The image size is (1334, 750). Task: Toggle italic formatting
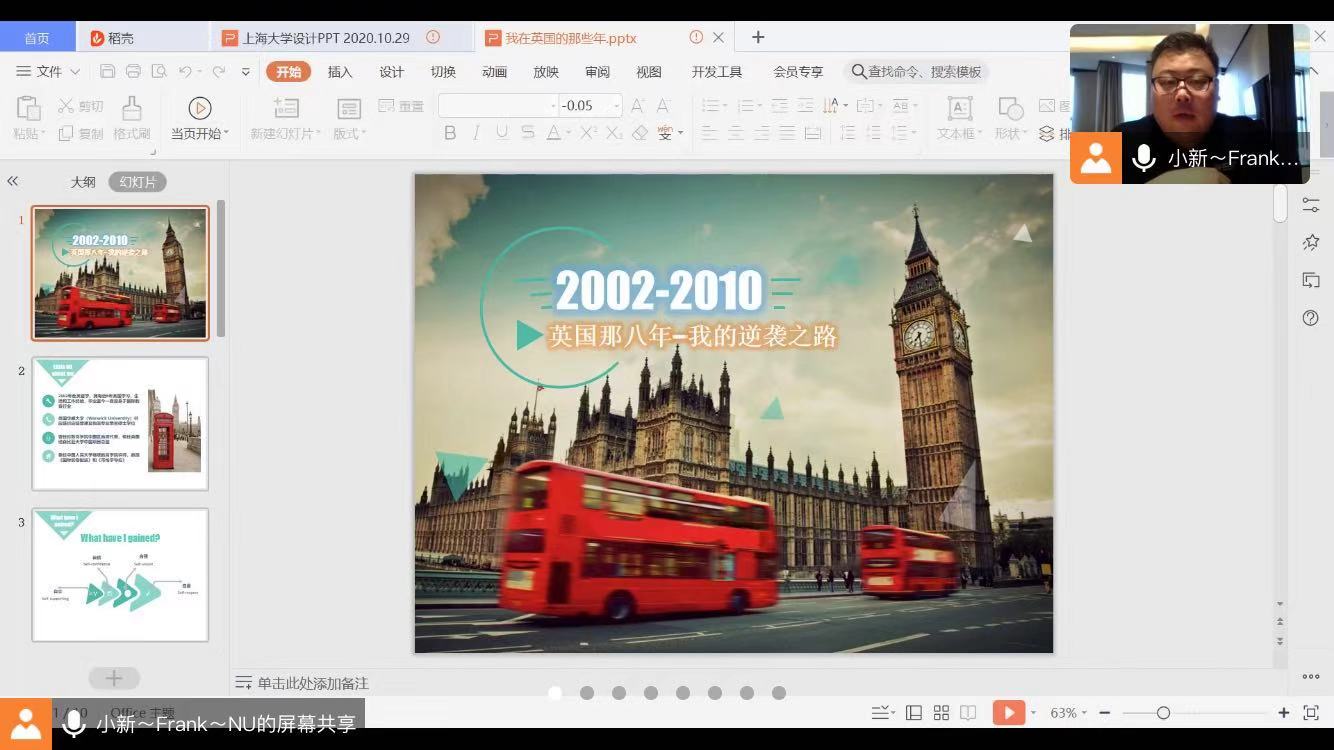point(476,133)
